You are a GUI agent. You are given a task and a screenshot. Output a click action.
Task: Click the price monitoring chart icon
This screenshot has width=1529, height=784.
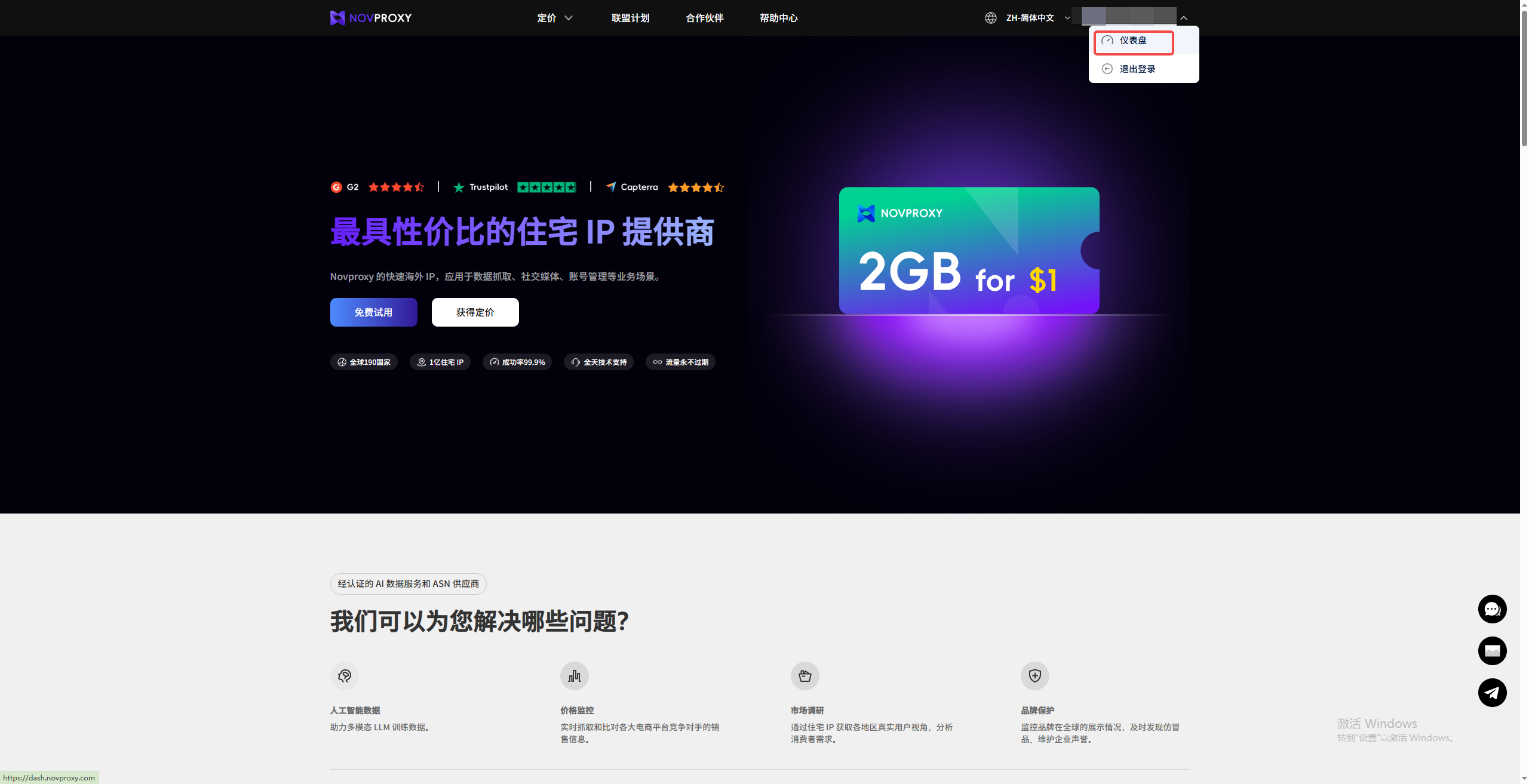coord(575,676)
